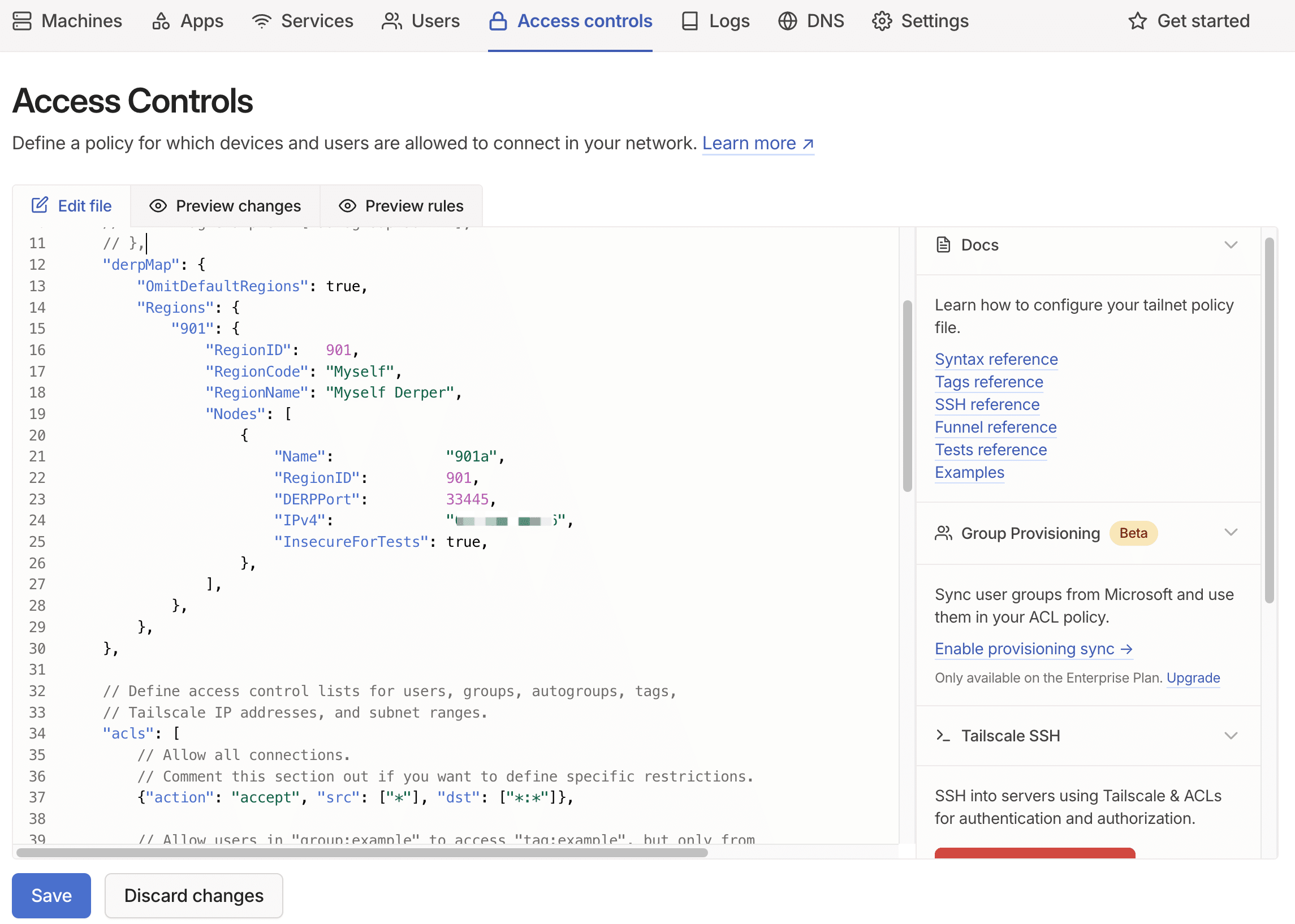Switch to the Edit file tab
The width and height of the screenshot is (1295, 924).
(x=72, y=205)
